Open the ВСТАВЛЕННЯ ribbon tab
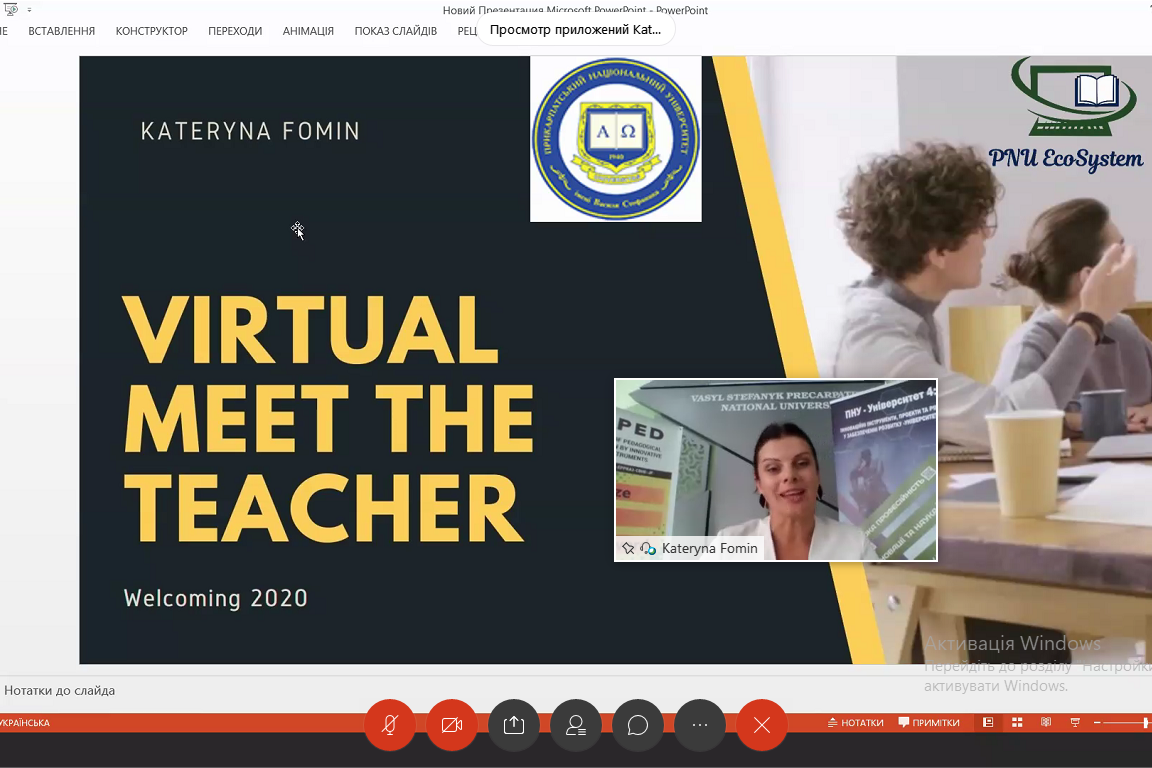The height and width of the screenshot is (768, 1152). [x=62, y=31]
